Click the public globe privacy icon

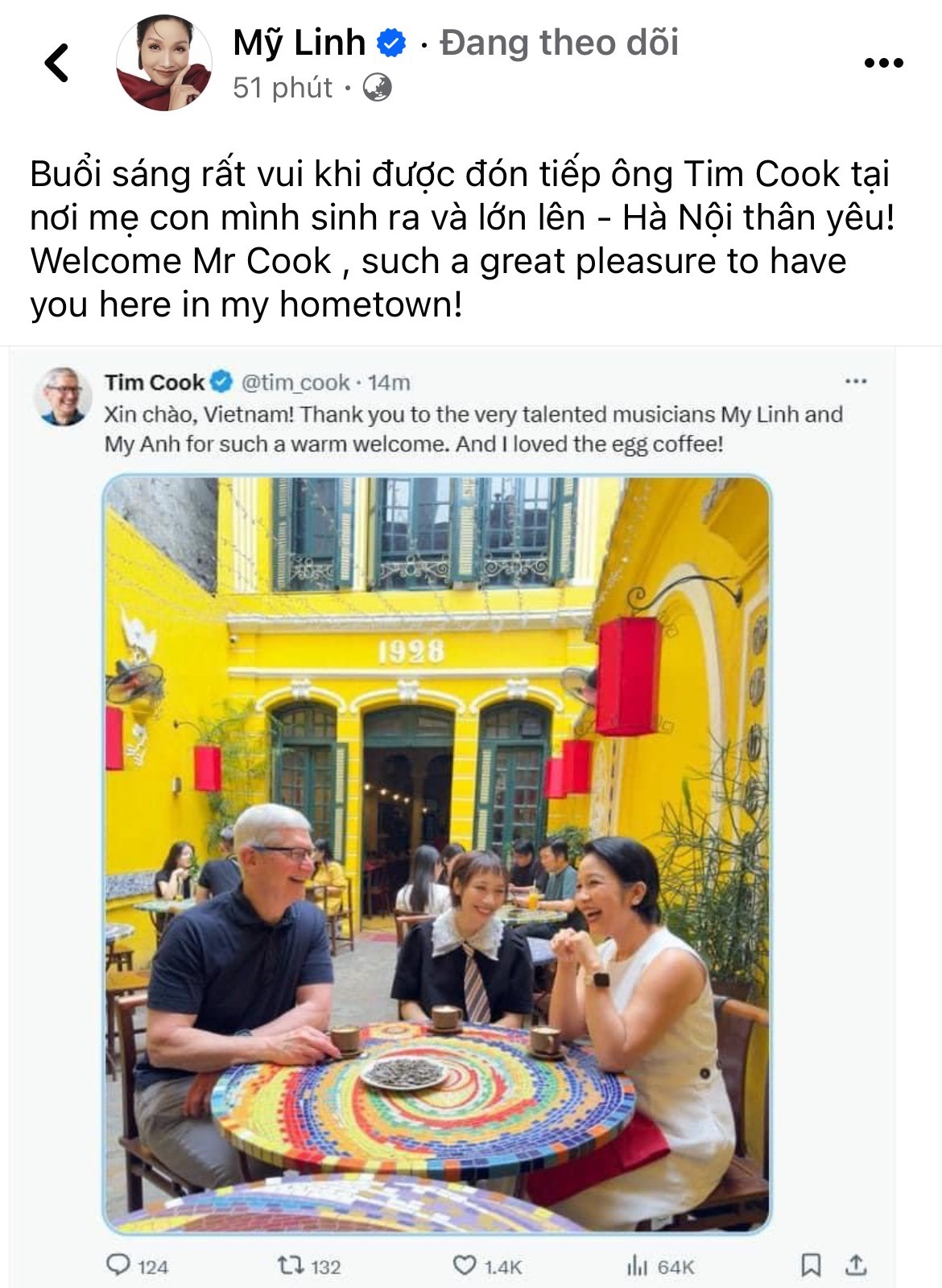(377, 87)
